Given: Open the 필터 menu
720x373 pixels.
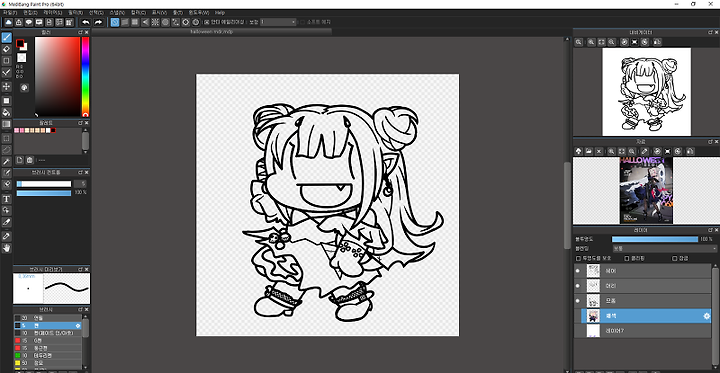Looking at the screenshot, I should click(75, 12).
